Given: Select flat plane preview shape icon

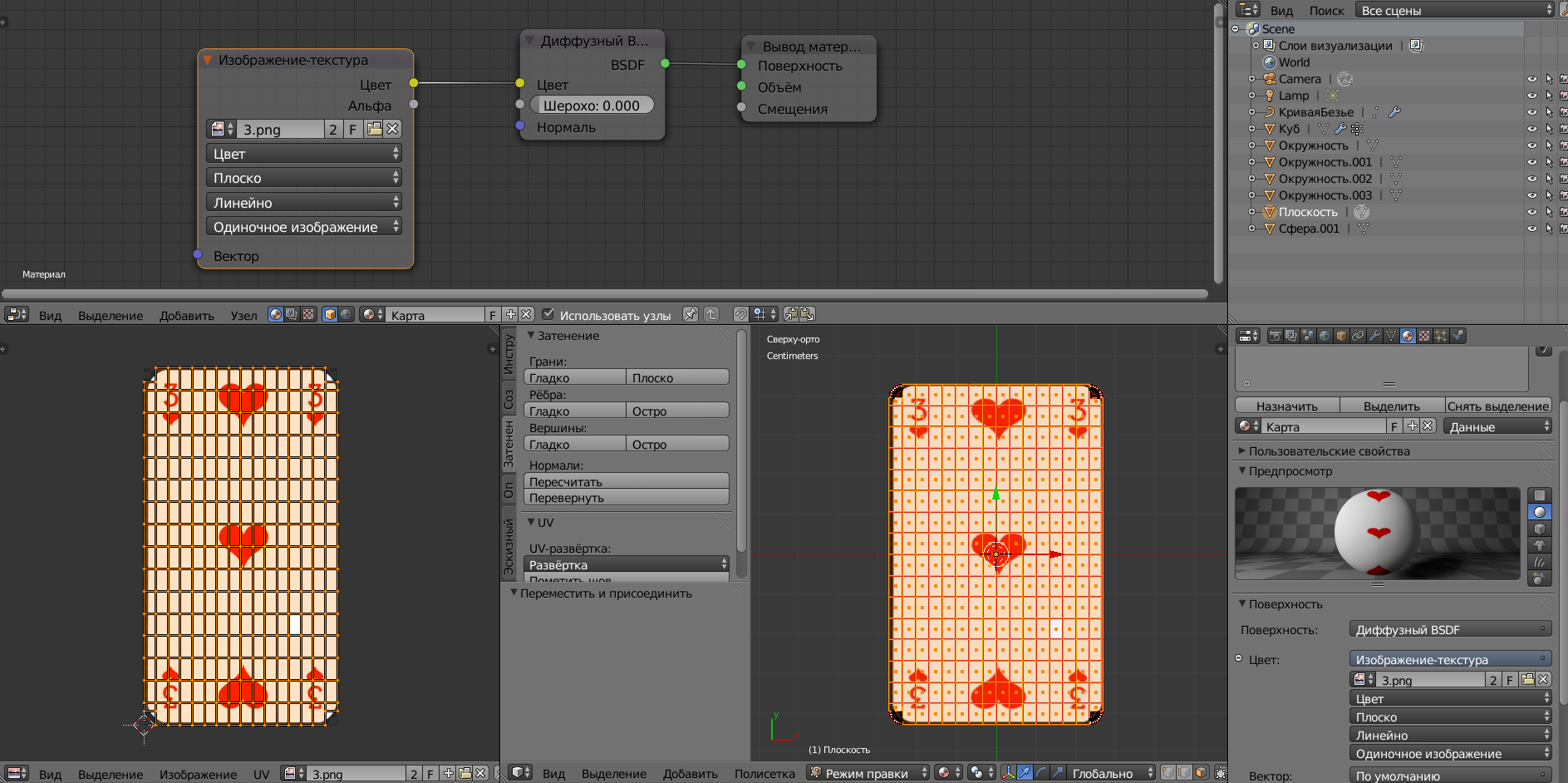Looking at the screenshot, I should [1540, 495].
